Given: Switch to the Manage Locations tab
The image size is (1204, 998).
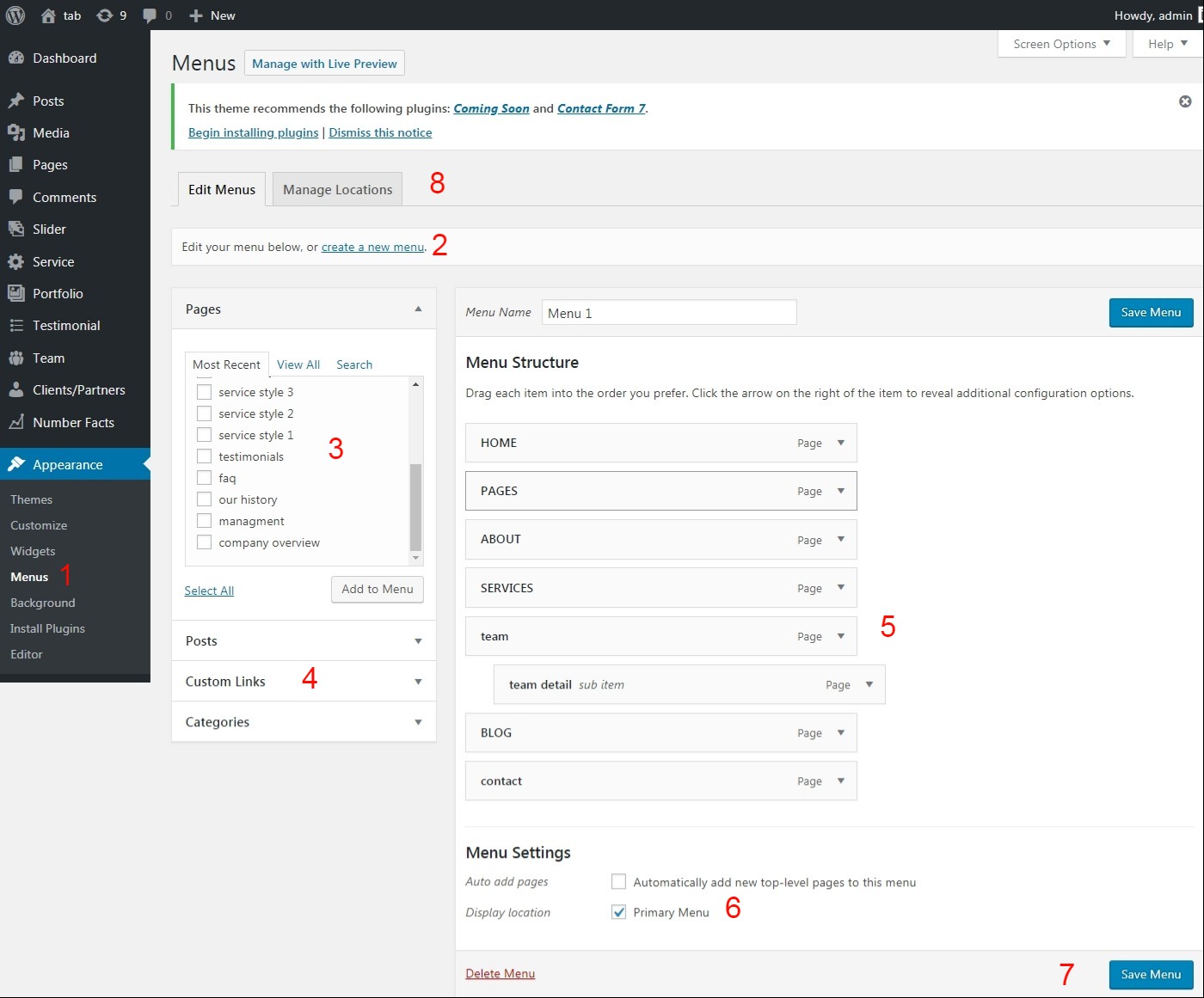Looking at the screenshot, I should 338,189.
